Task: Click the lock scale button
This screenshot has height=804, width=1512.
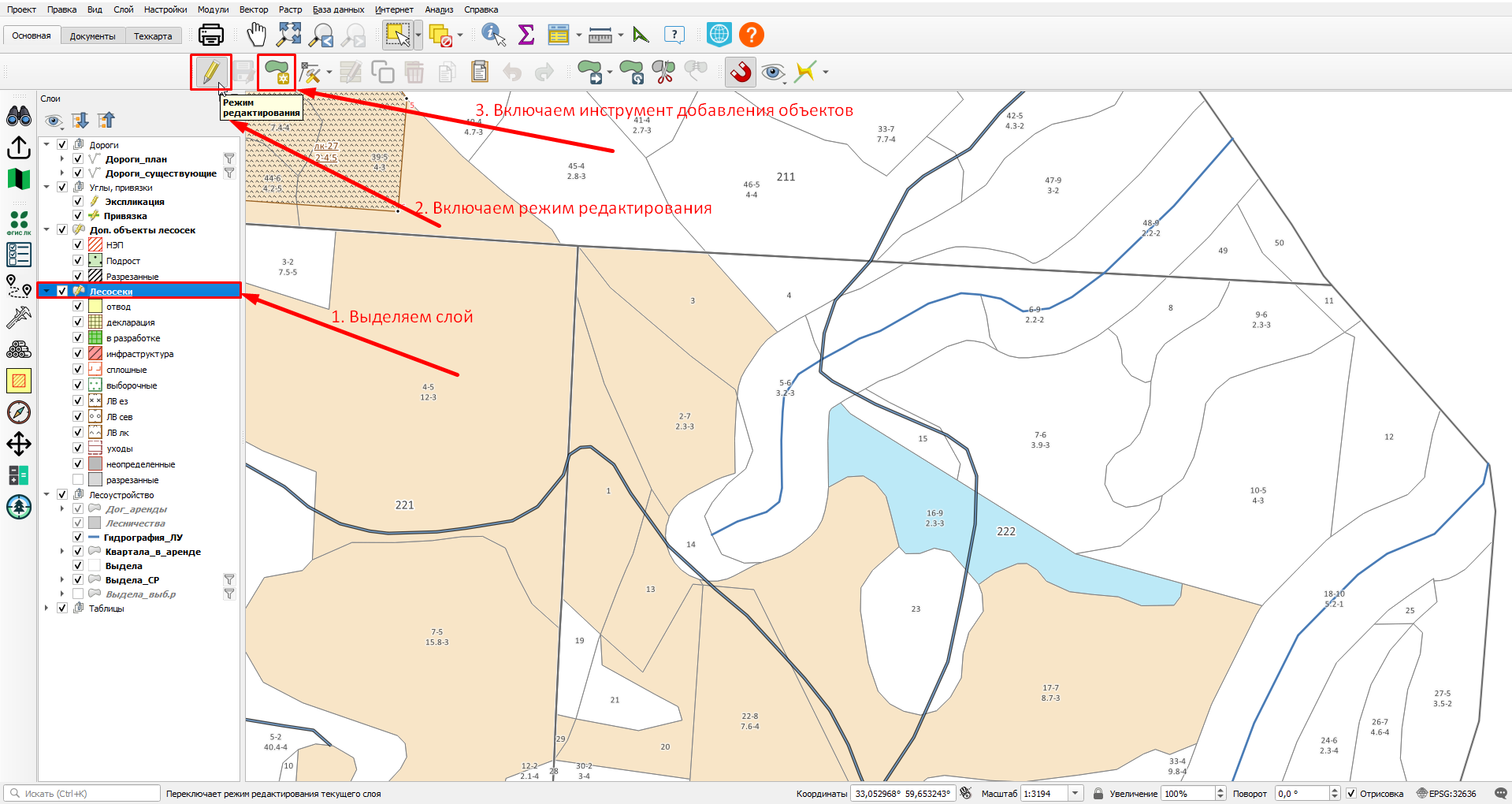Action: pos(1098,794)
